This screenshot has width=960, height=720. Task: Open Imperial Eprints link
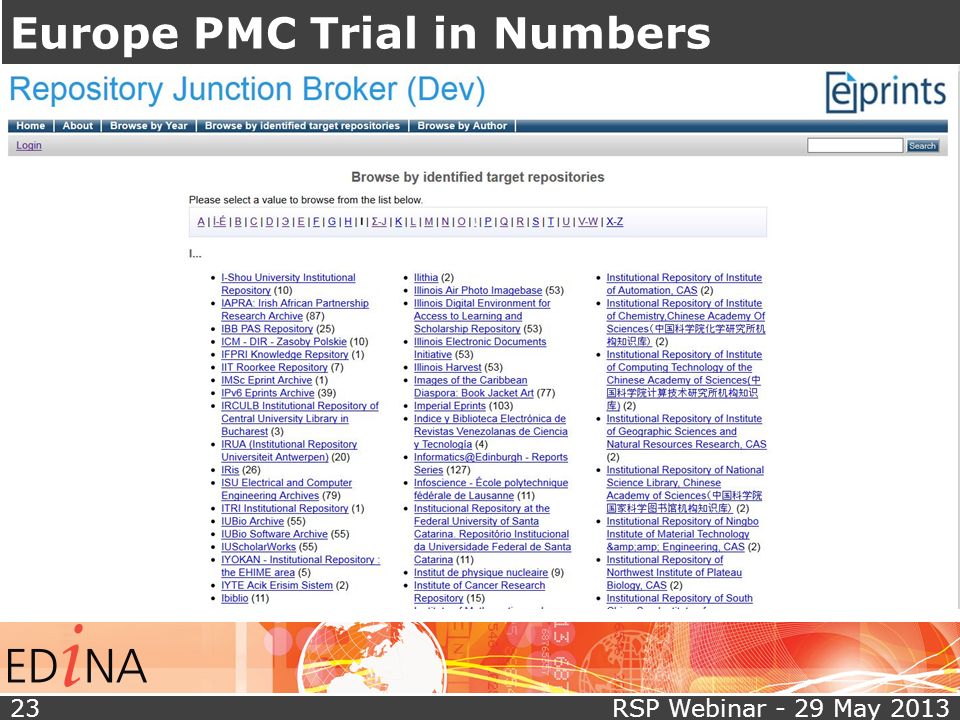(449, 406)
